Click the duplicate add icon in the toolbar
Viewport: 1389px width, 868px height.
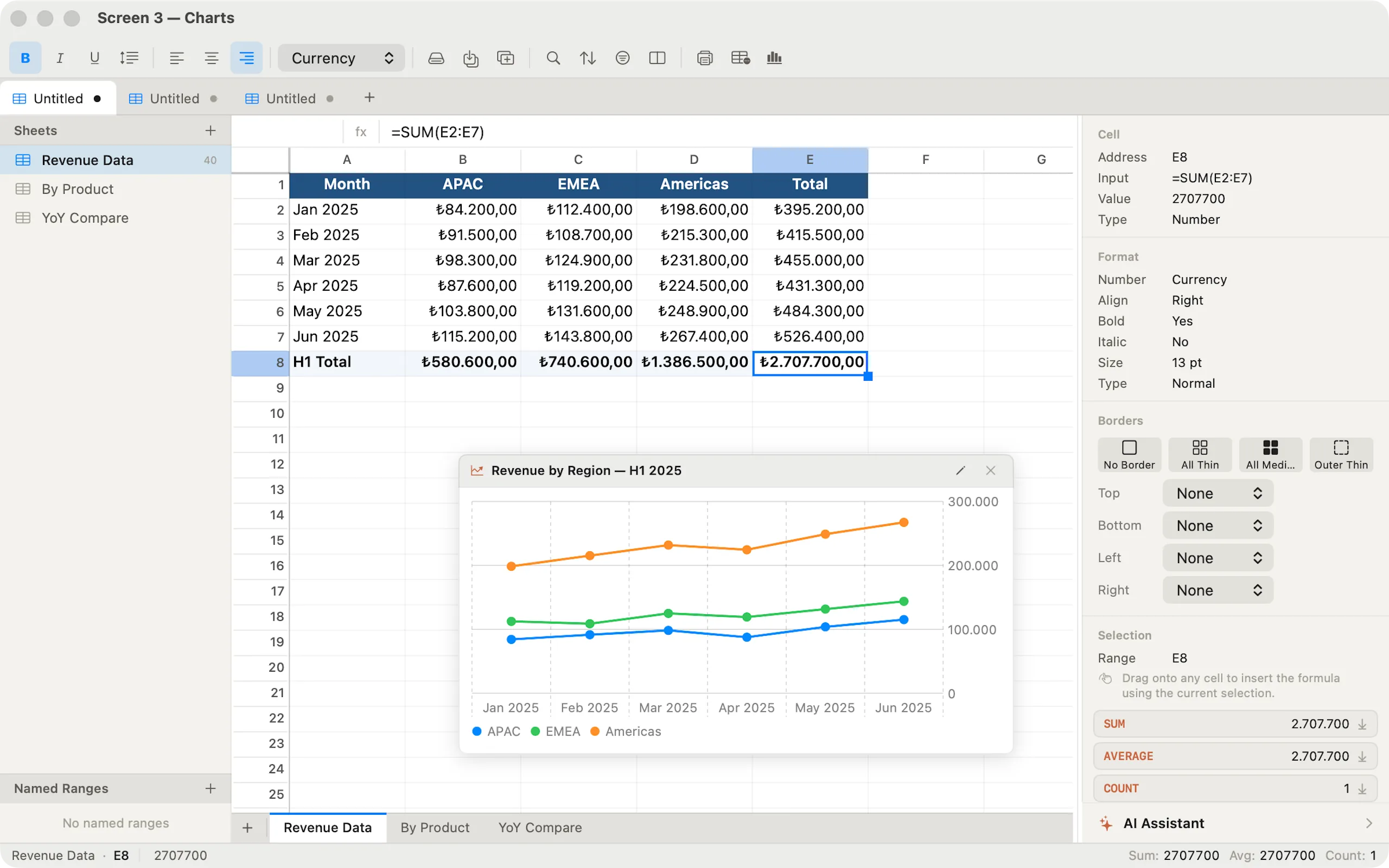(506, 58)
